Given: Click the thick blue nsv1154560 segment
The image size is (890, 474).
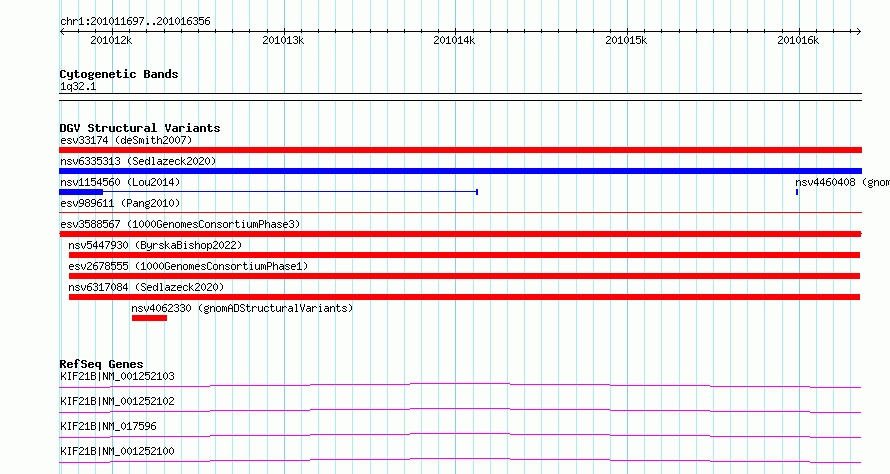Looking at the screenshot, I should [81, 192].
